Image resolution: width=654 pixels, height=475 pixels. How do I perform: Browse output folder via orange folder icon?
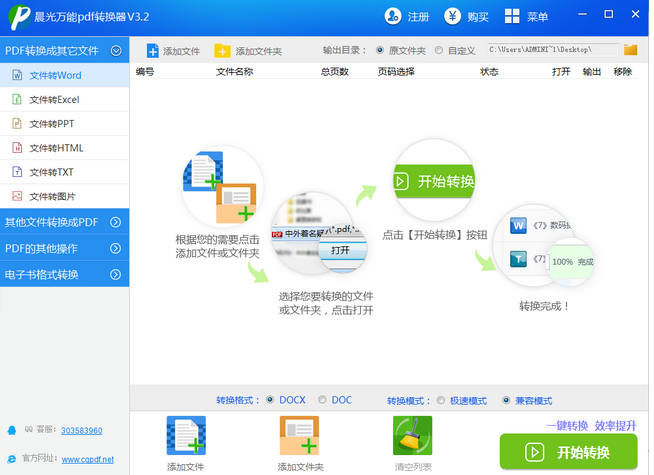[630, 50]
